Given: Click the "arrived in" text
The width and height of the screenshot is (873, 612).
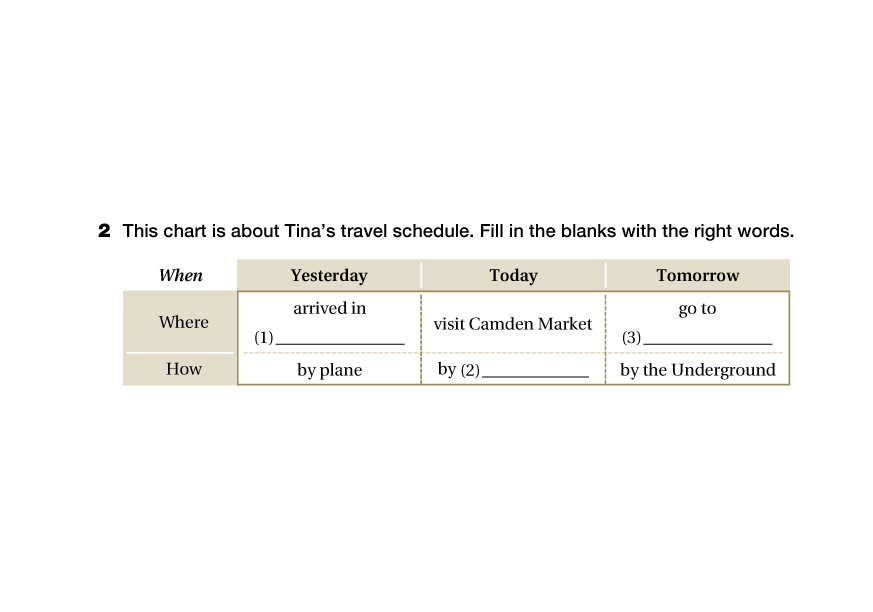Looking at the screenshot, I should point(329,309).
